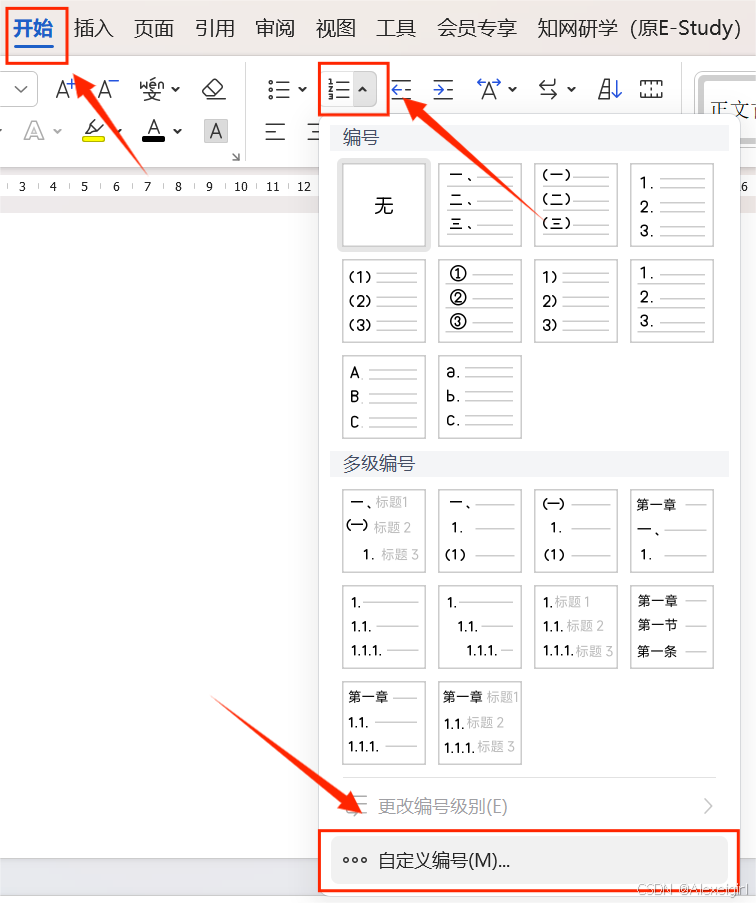The height and width of the screenshot is (903, 756).
Task: Apply black font color A
Action: click(153, 130)
